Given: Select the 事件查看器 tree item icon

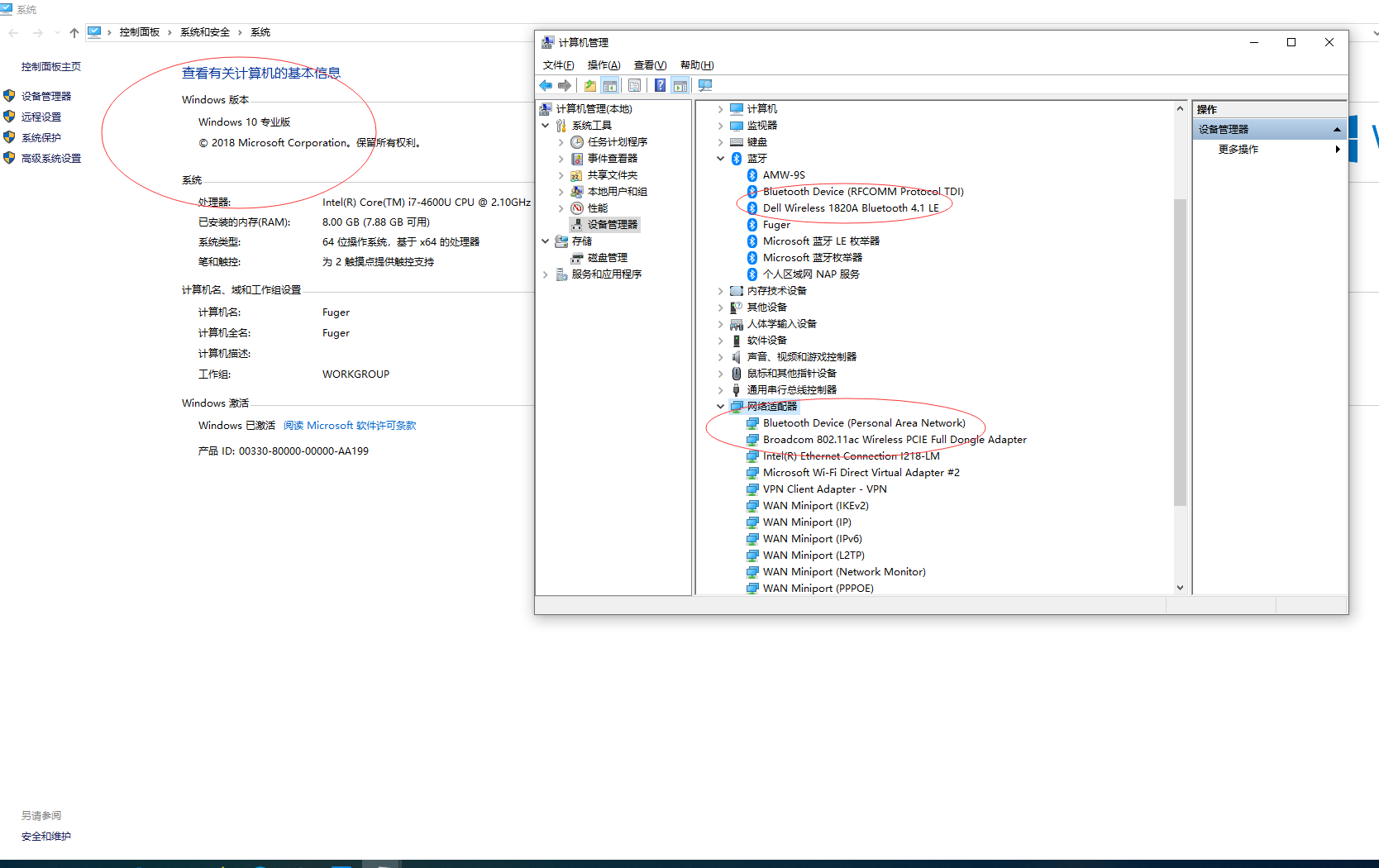Looking at the screenshot, I should 576,158.
